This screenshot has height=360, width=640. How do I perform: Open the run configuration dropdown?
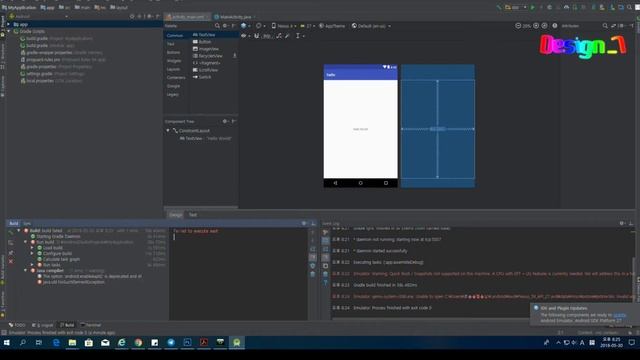click(516, 7)
